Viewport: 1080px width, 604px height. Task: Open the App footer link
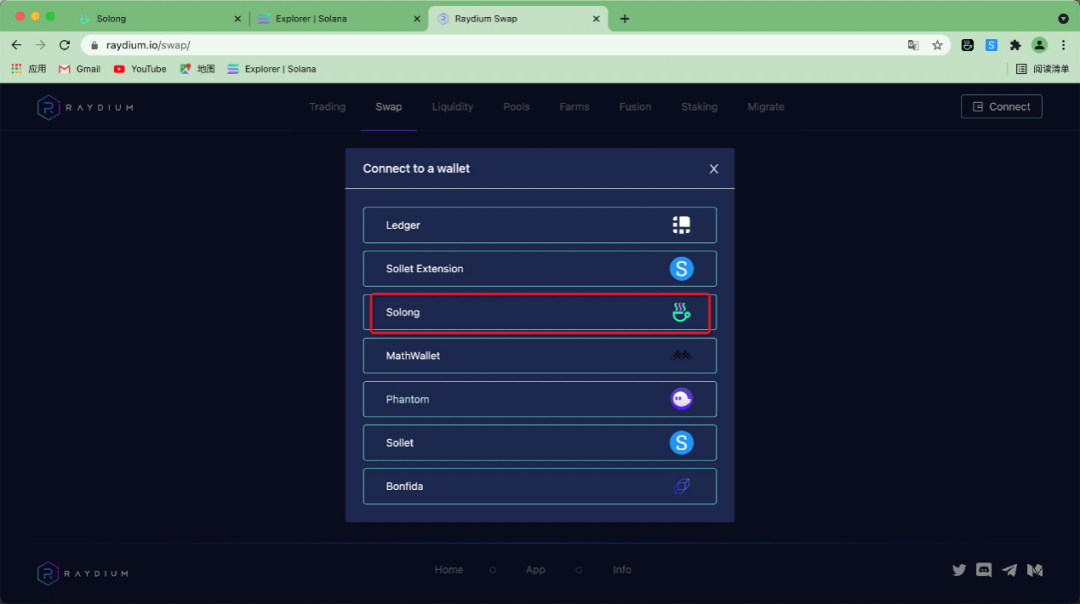point(535,570)
